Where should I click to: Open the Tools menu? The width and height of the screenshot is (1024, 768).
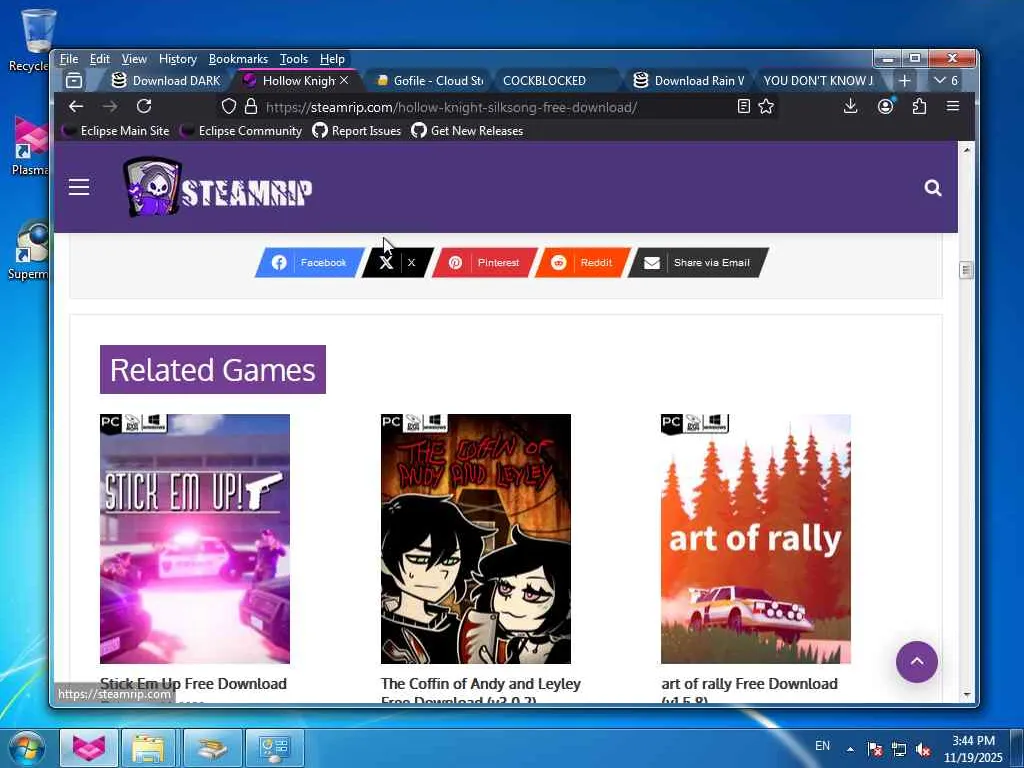click(x=294, y=59)
